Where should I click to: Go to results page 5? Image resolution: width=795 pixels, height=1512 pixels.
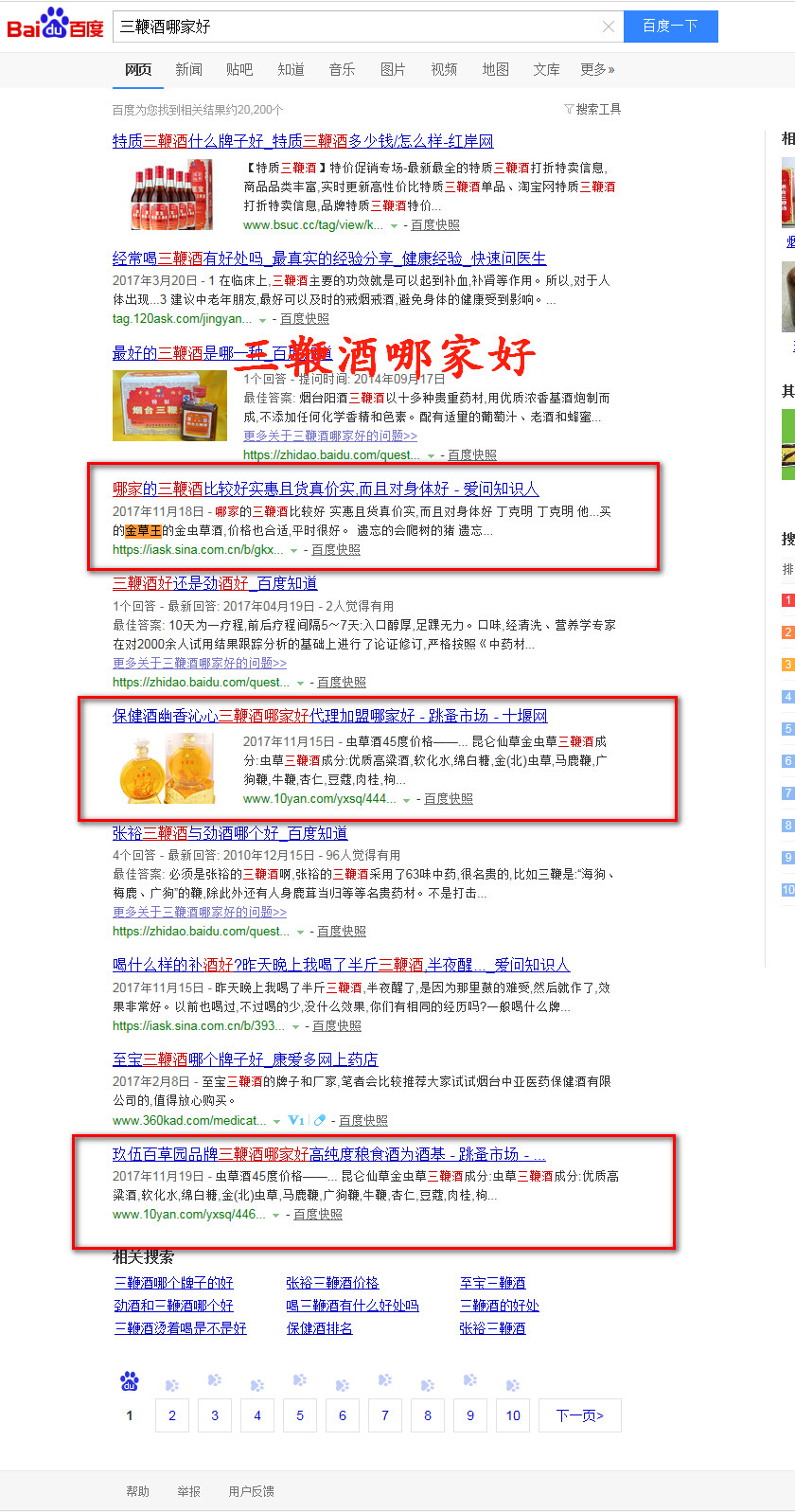click(x=300, y=1415)
